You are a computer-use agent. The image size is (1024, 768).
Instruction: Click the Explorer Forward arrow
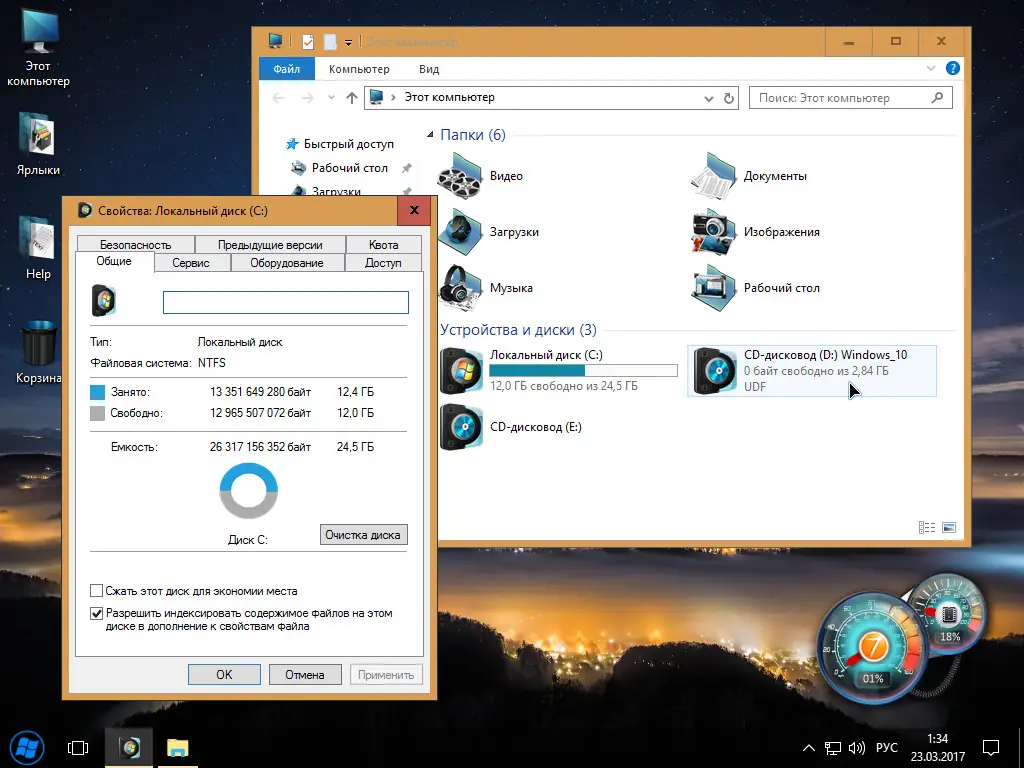[x=308, y=98]
